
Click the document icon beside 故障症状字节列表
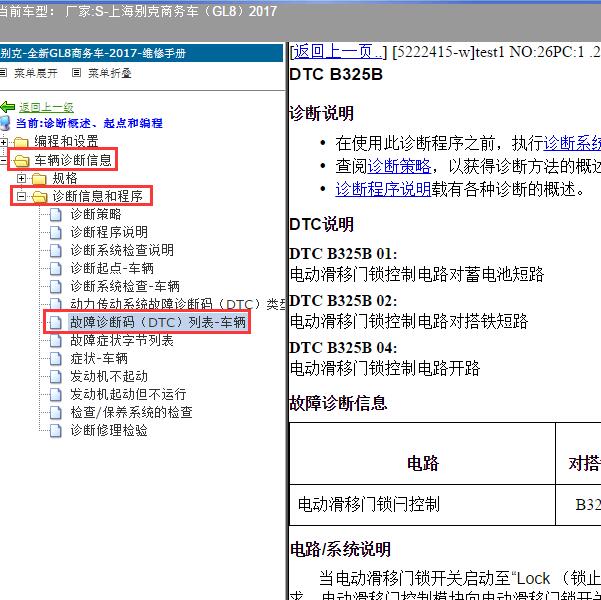tap(56, 341)
